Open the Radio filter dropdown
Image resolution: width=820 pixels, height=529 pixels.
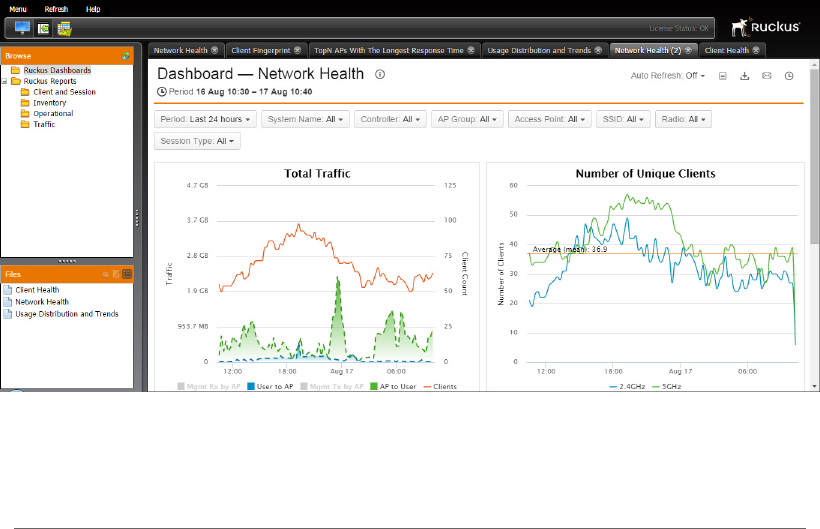(x=684, y=119)
